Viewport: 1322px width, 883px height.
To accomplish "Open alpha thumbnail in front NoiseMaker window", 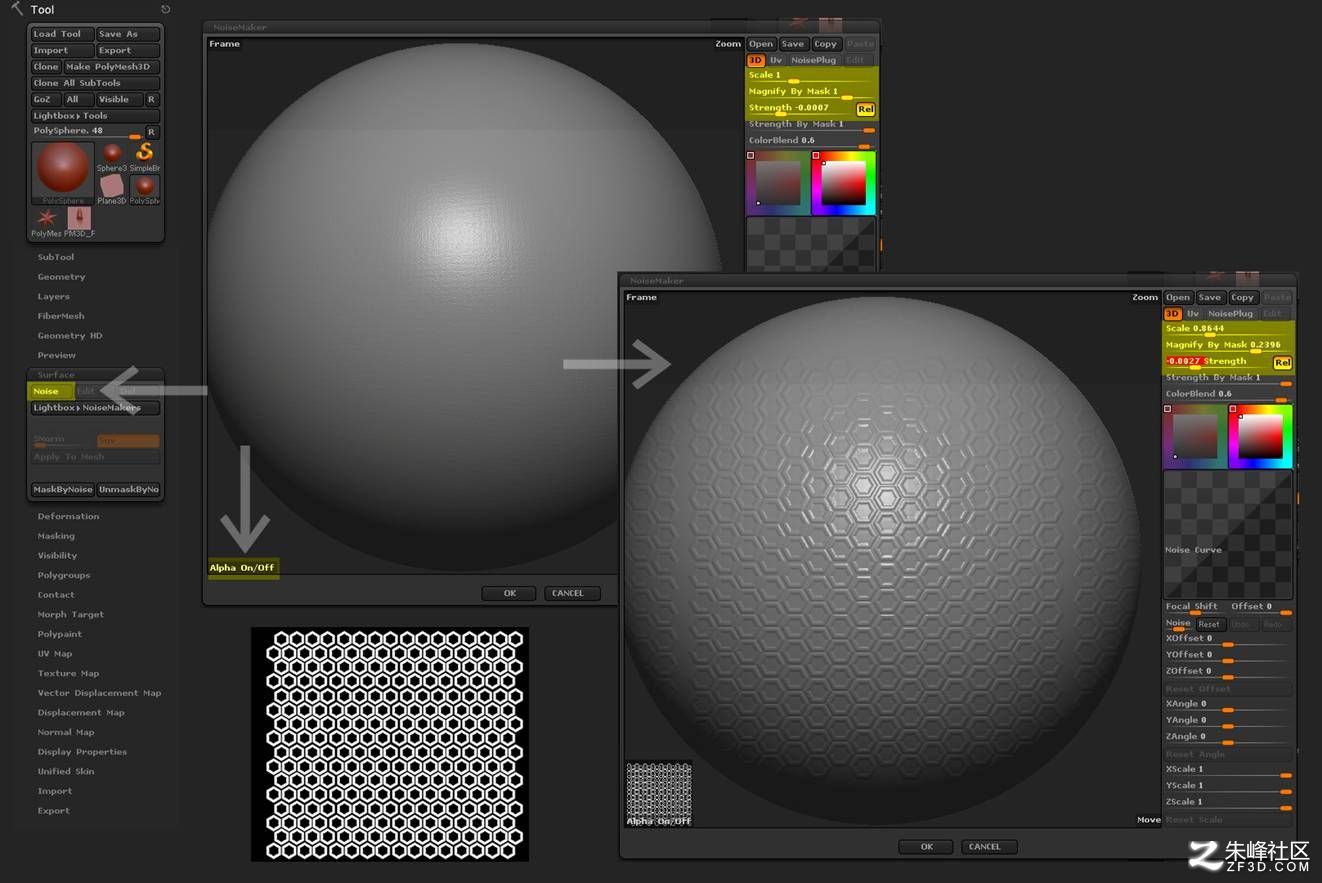I will coord(659,795).
